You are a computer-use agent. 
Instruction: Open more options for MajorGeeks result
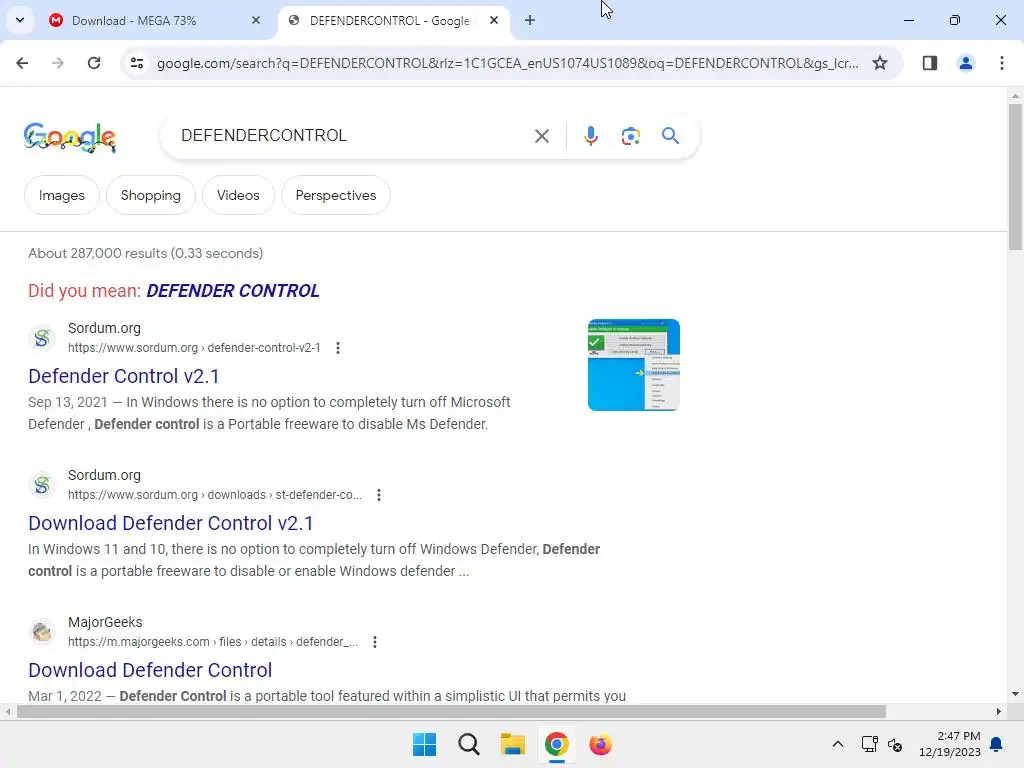click(375, 642)
